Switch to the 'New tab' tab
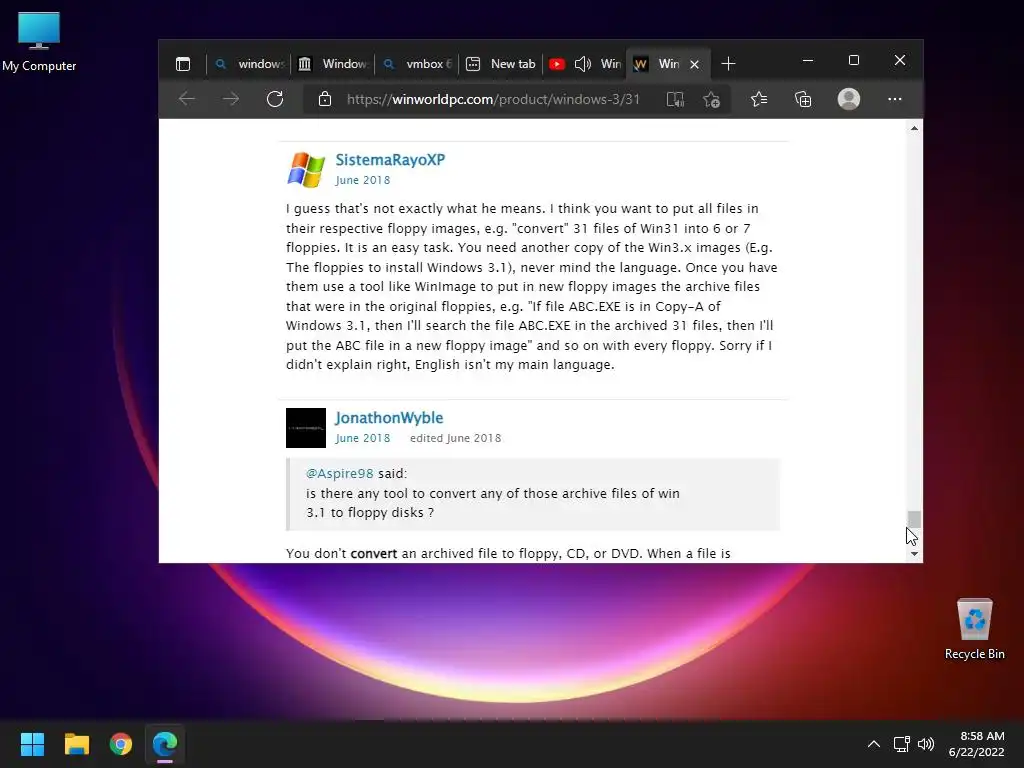 (x=501, y=64)
